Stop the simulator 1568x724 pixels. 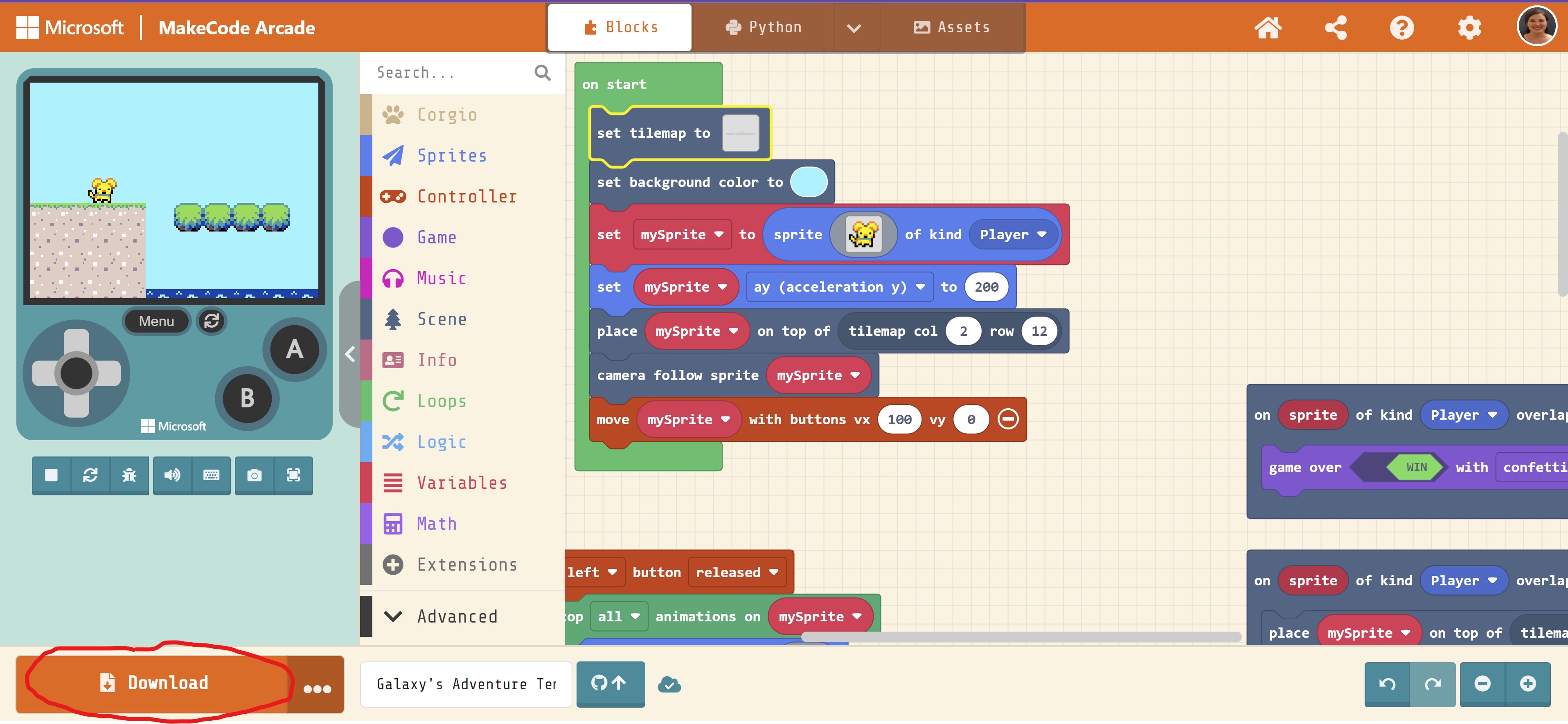point(51,475)
